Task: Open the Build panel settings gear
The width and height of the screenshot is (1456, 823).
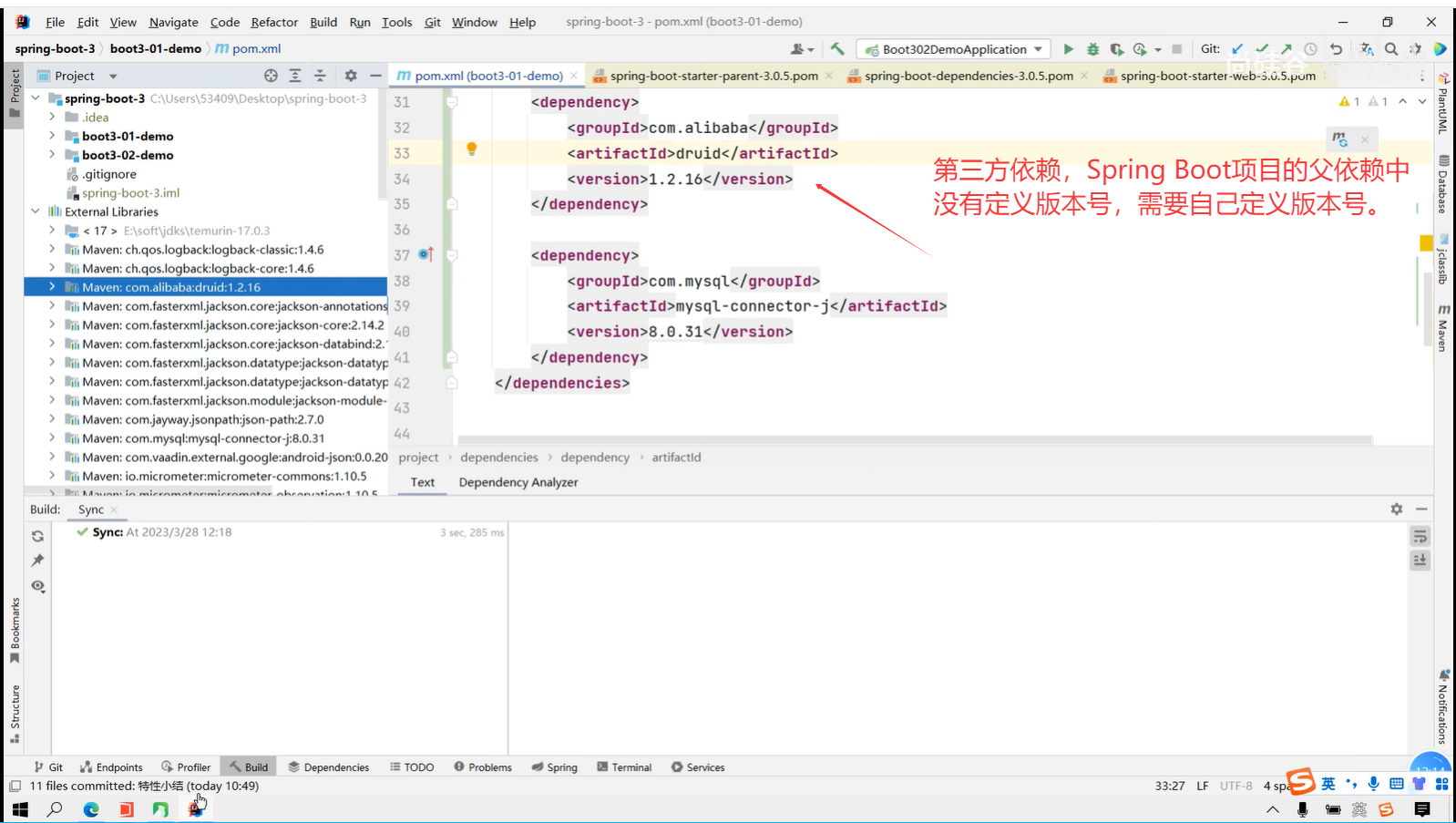Action: (x=1397, y=509)
